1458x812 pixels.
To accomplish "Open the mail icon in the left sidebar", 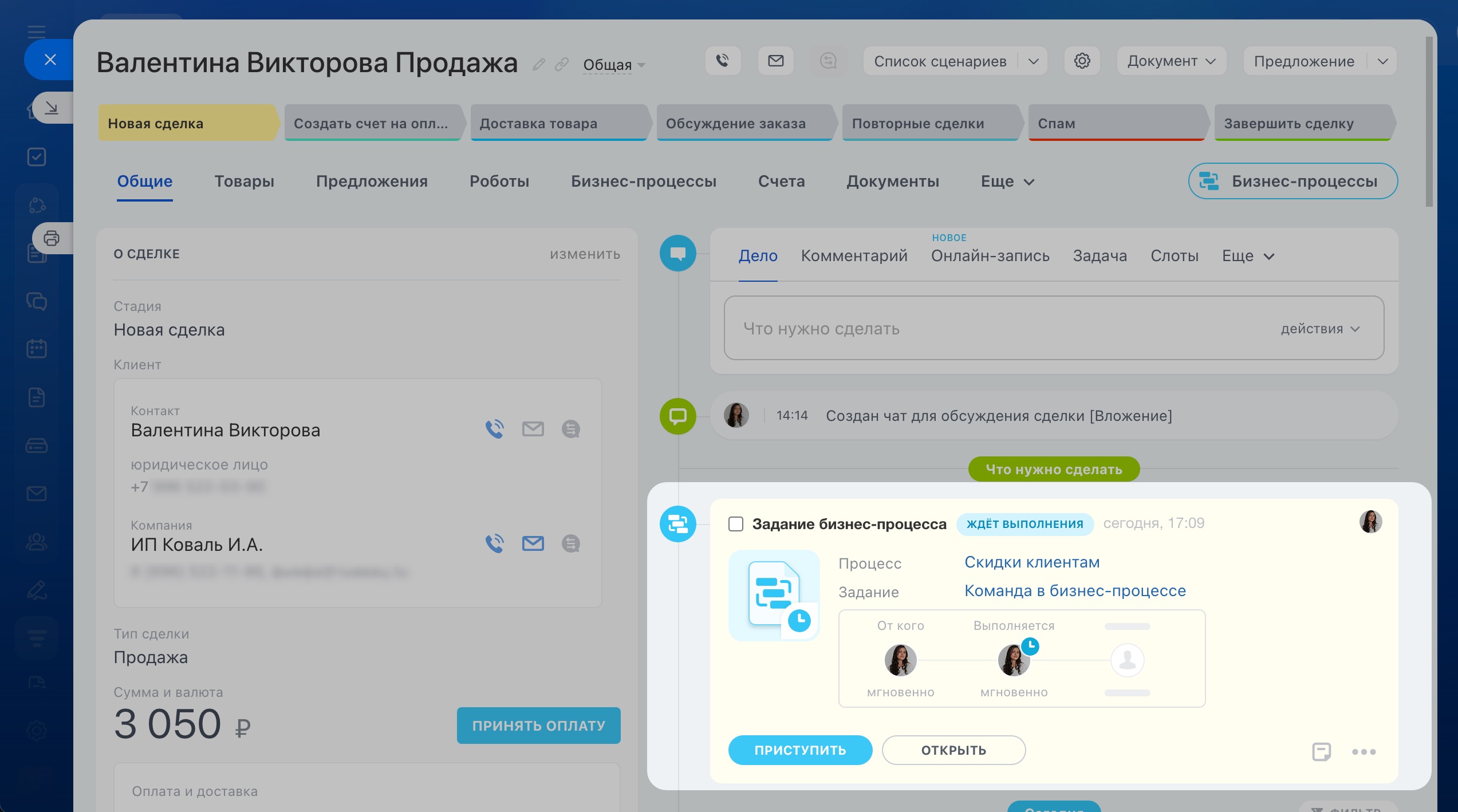I will click(37, 494).
